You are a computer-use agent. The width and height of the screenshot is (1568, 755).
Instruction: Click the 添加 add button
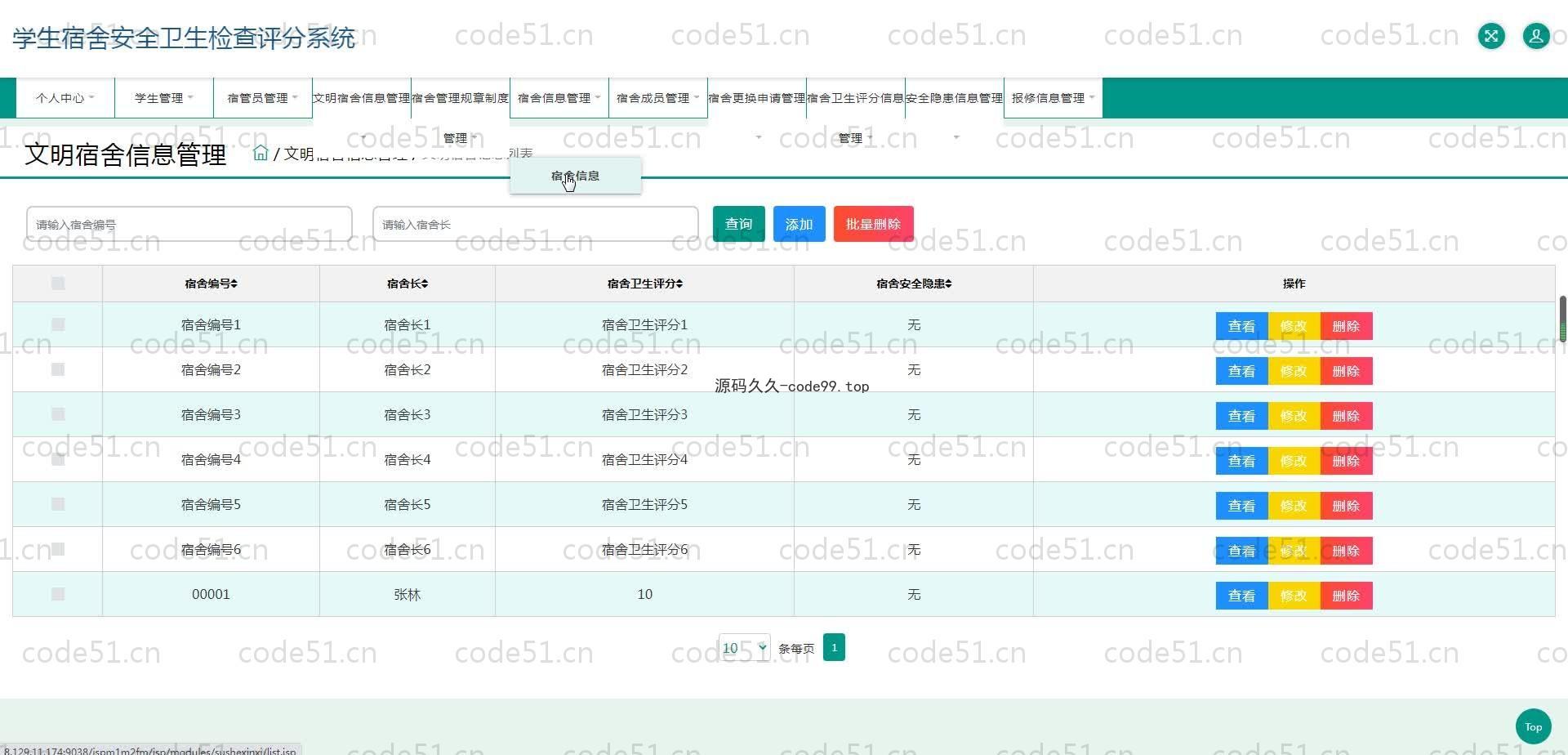tap(800, 224)
